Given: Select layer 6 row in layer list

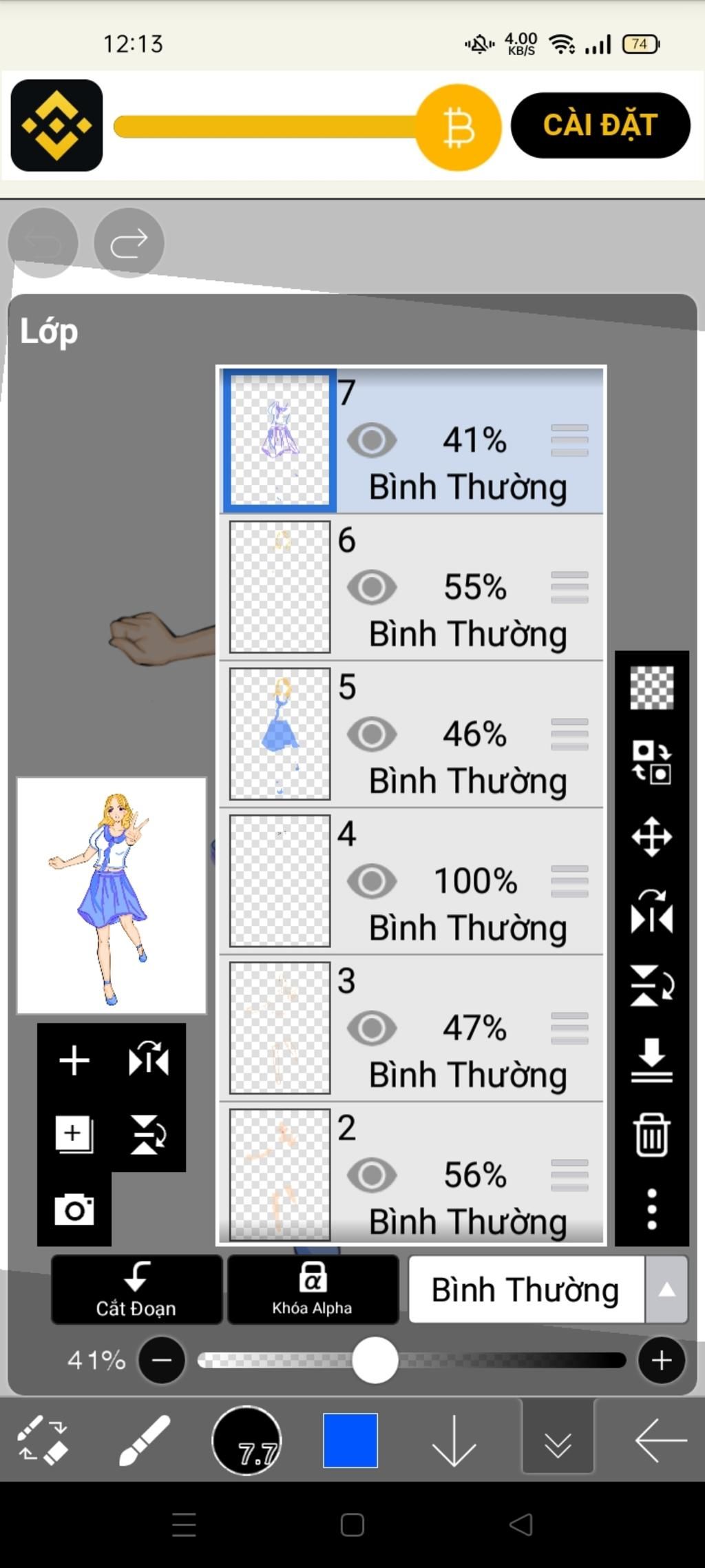Looking at the screenshot, I should pyautogui.click(x=411, y=587).
